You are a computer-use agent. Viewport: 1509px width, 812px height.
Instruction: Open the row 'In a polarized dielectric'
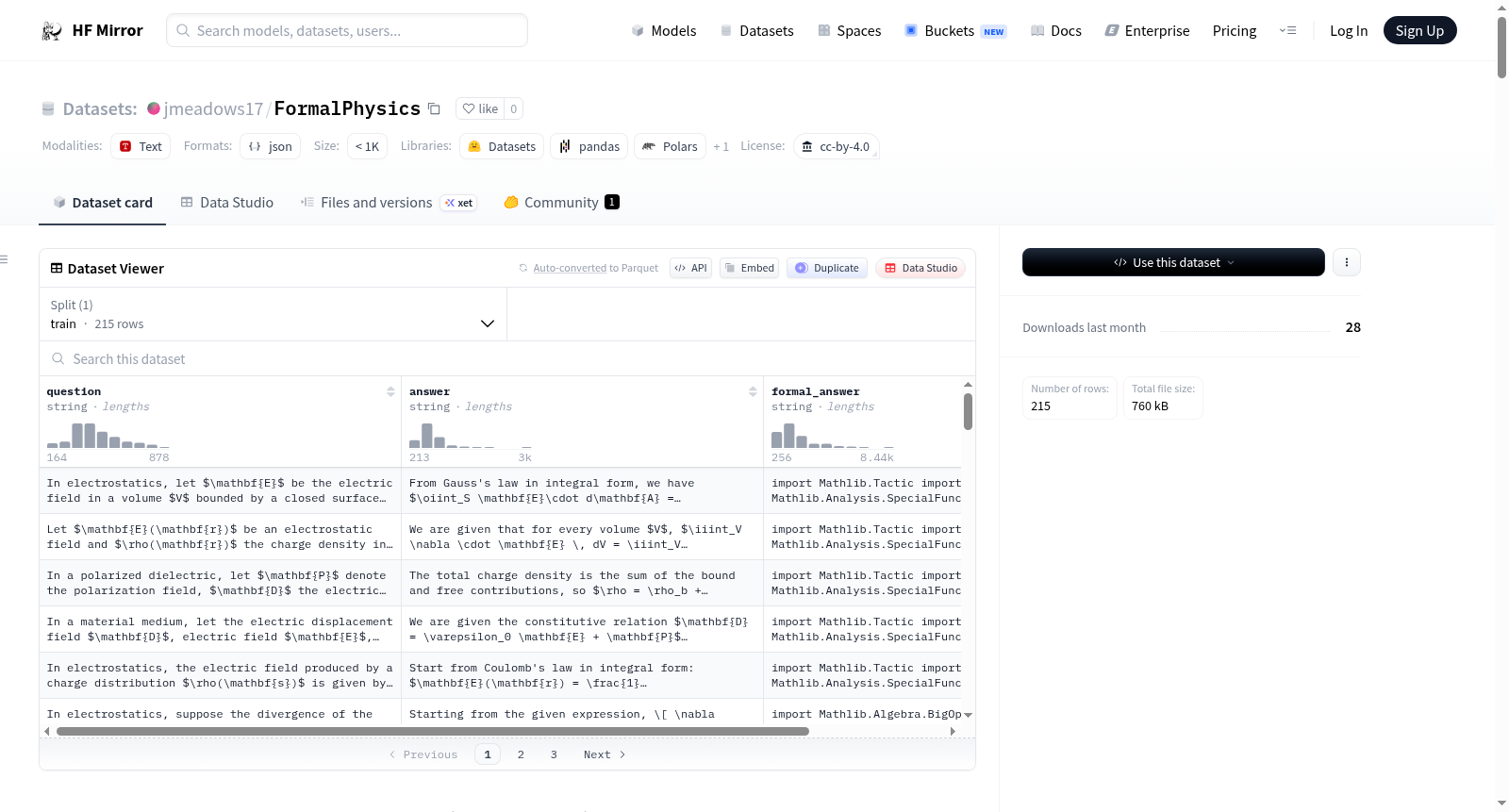[221, 583]
